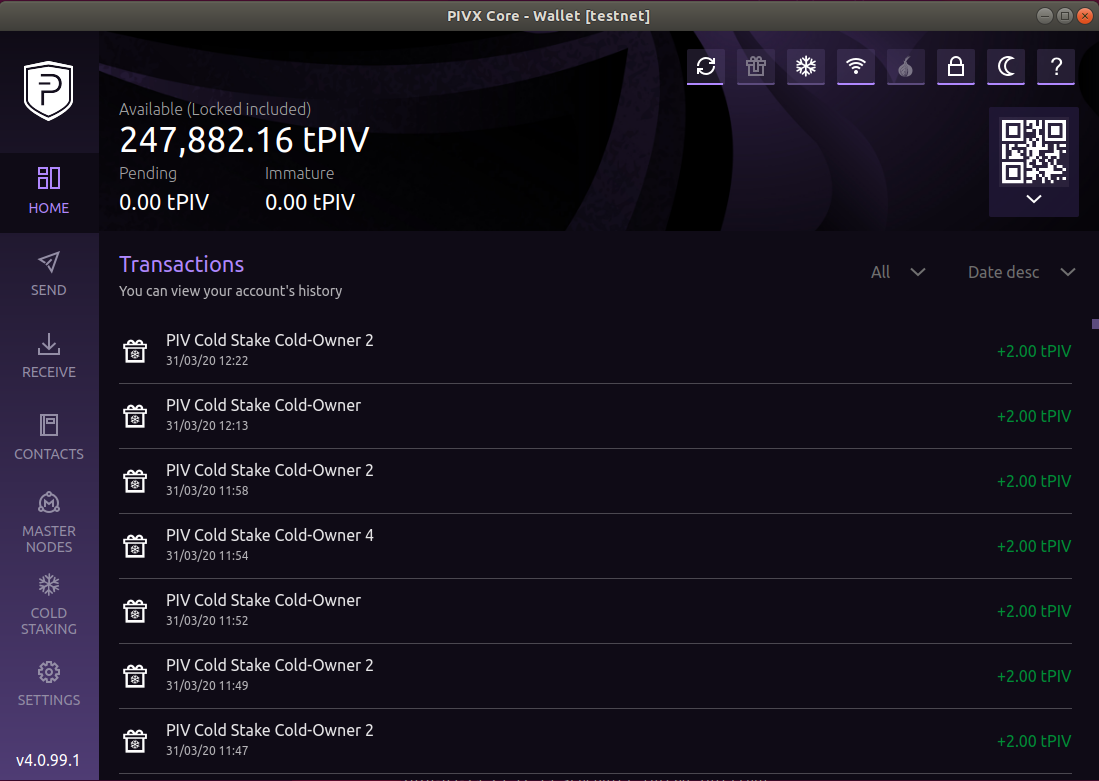Click the QR code thumbnail
This screenshot has width=1099, height=781.
pos(1034,151)
